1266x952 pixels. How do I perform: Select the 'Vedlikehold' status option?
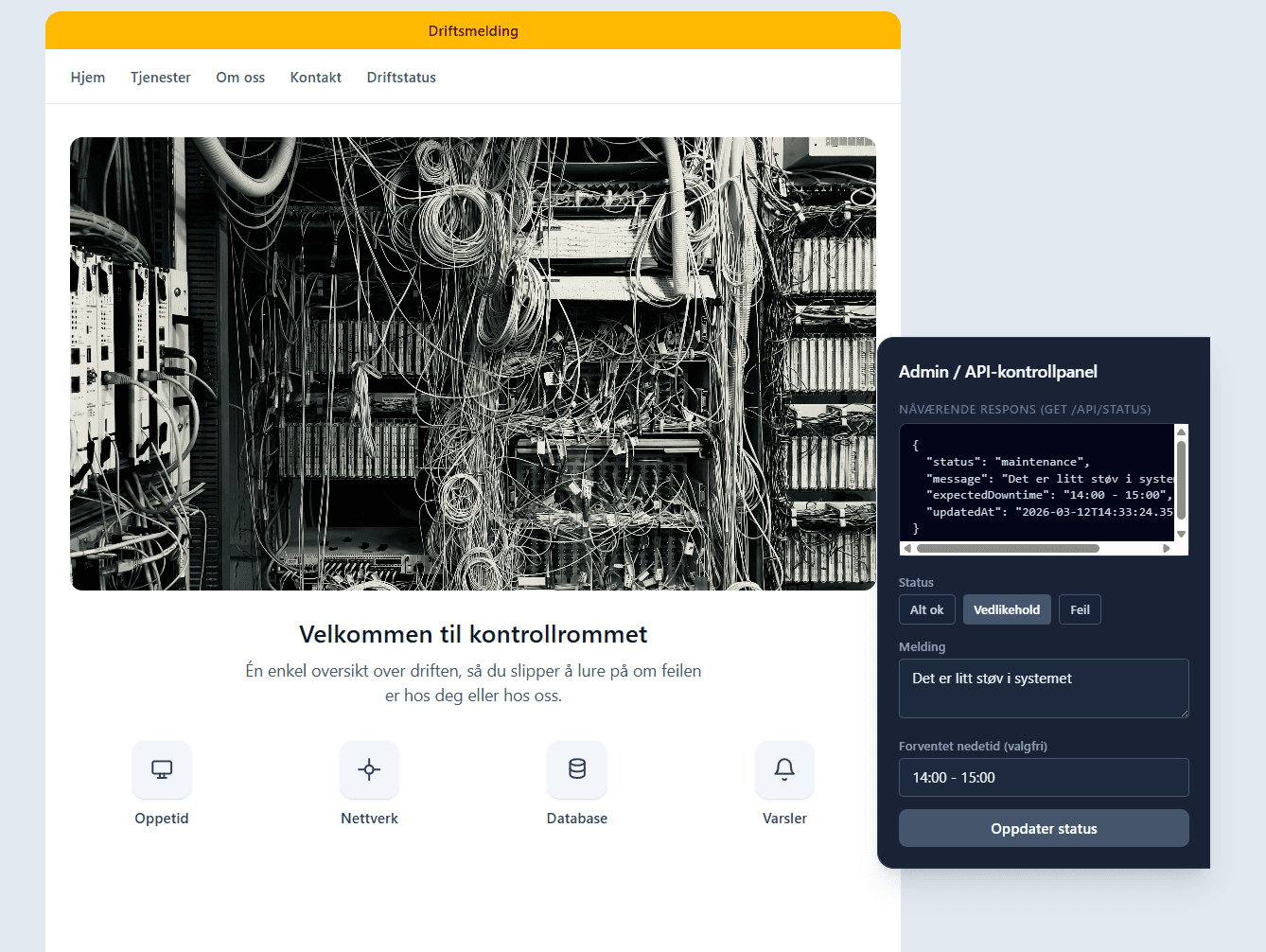coord(1007,610)
